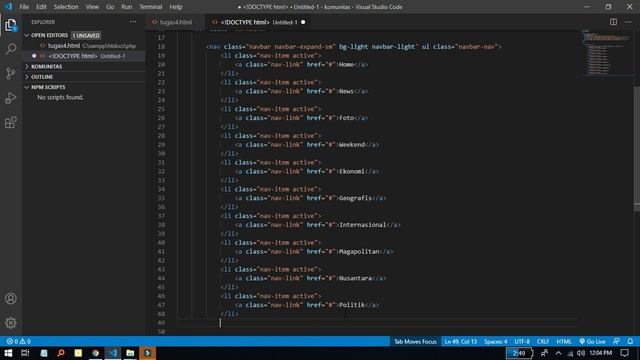640x360 pixels.
Task: Toggle Tab Moves Focus in status bar
Action: tap(415, 342)
